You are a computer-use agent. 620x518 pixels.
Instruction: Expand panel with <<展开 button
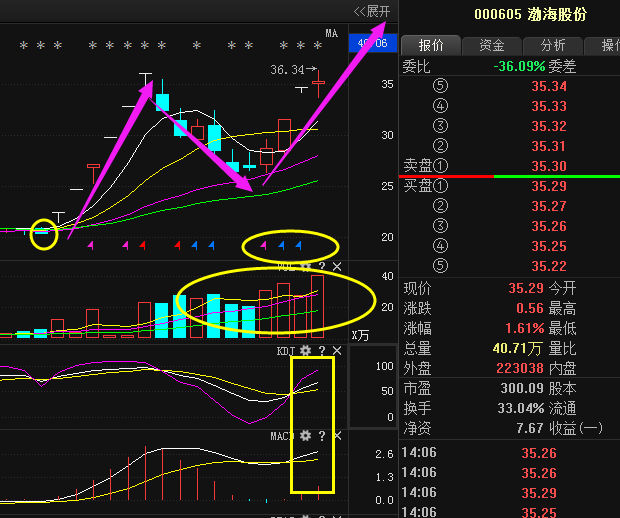tap(372, 11)
